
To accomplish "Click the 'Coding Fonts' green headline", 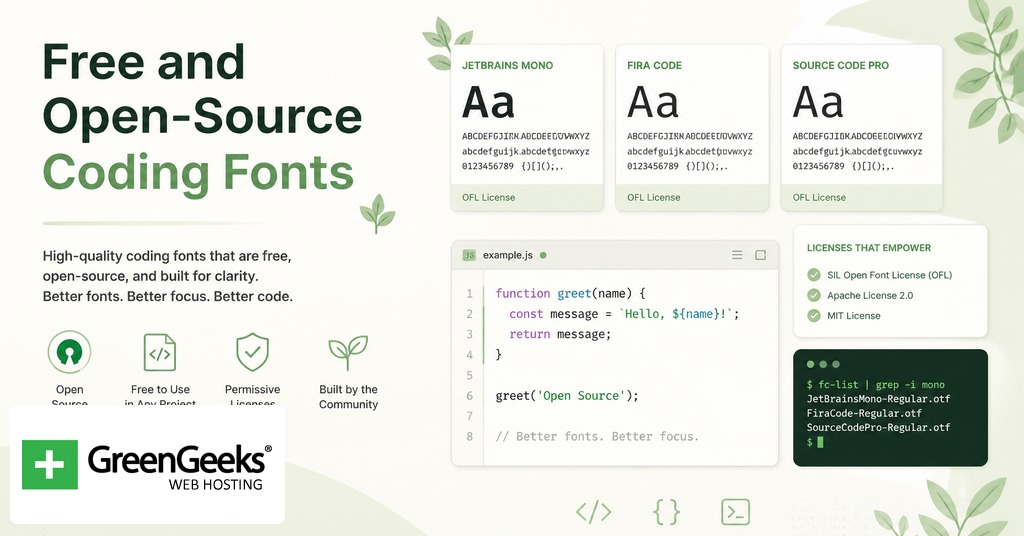I will coord(198,172).
